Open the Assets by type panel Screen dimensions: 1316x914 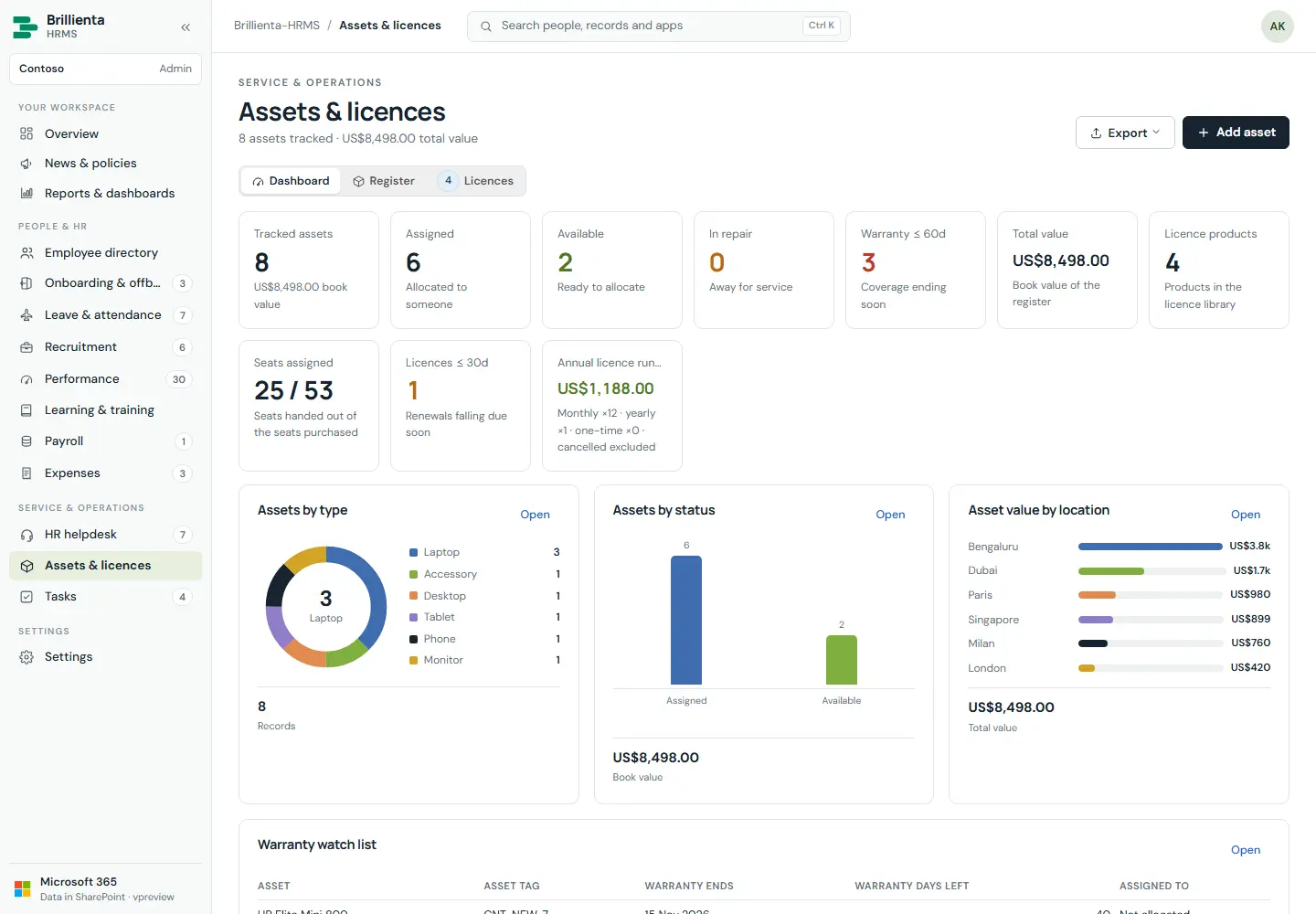[535, 515]
